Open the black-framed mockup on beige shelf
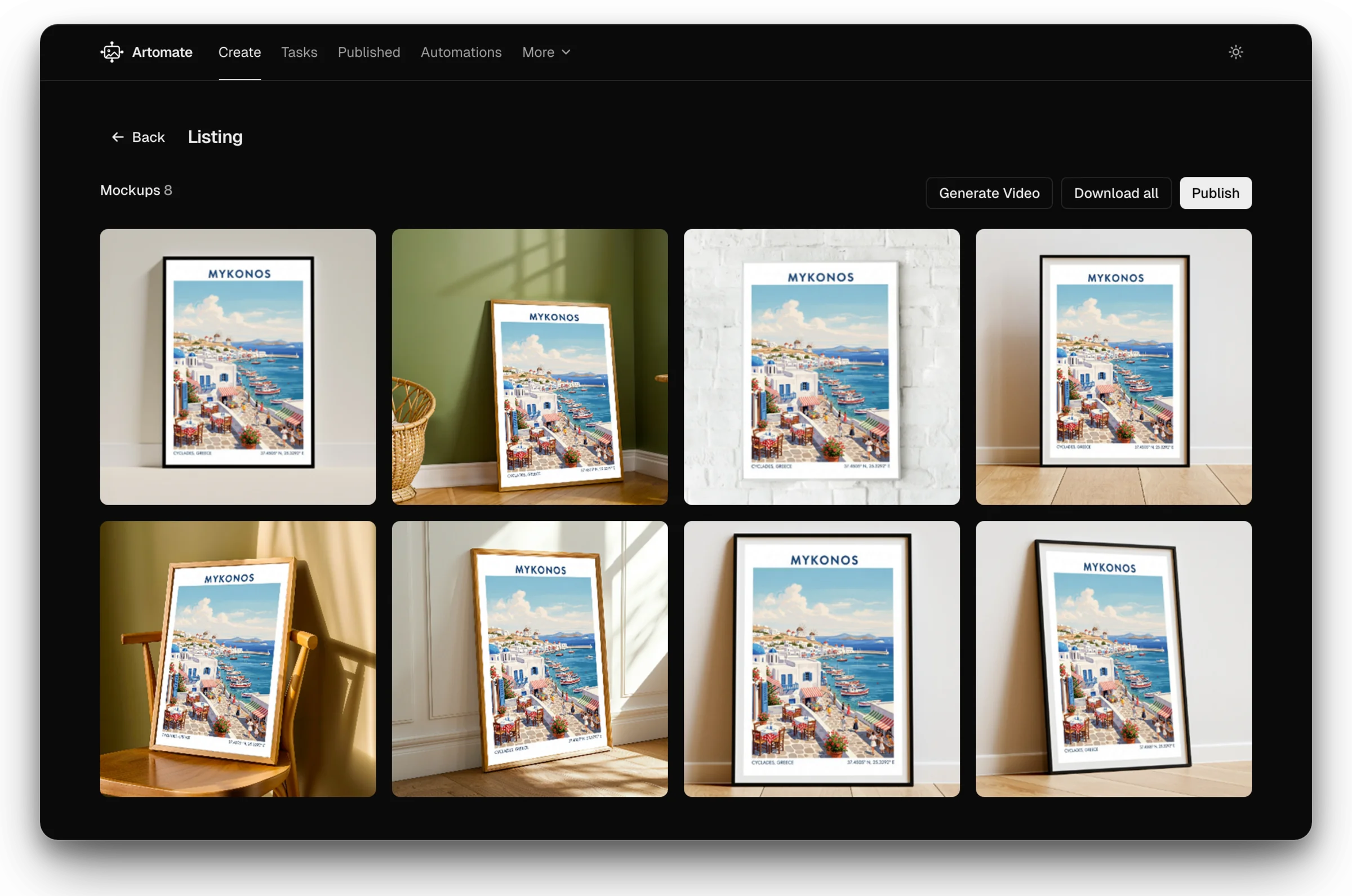 238,367
